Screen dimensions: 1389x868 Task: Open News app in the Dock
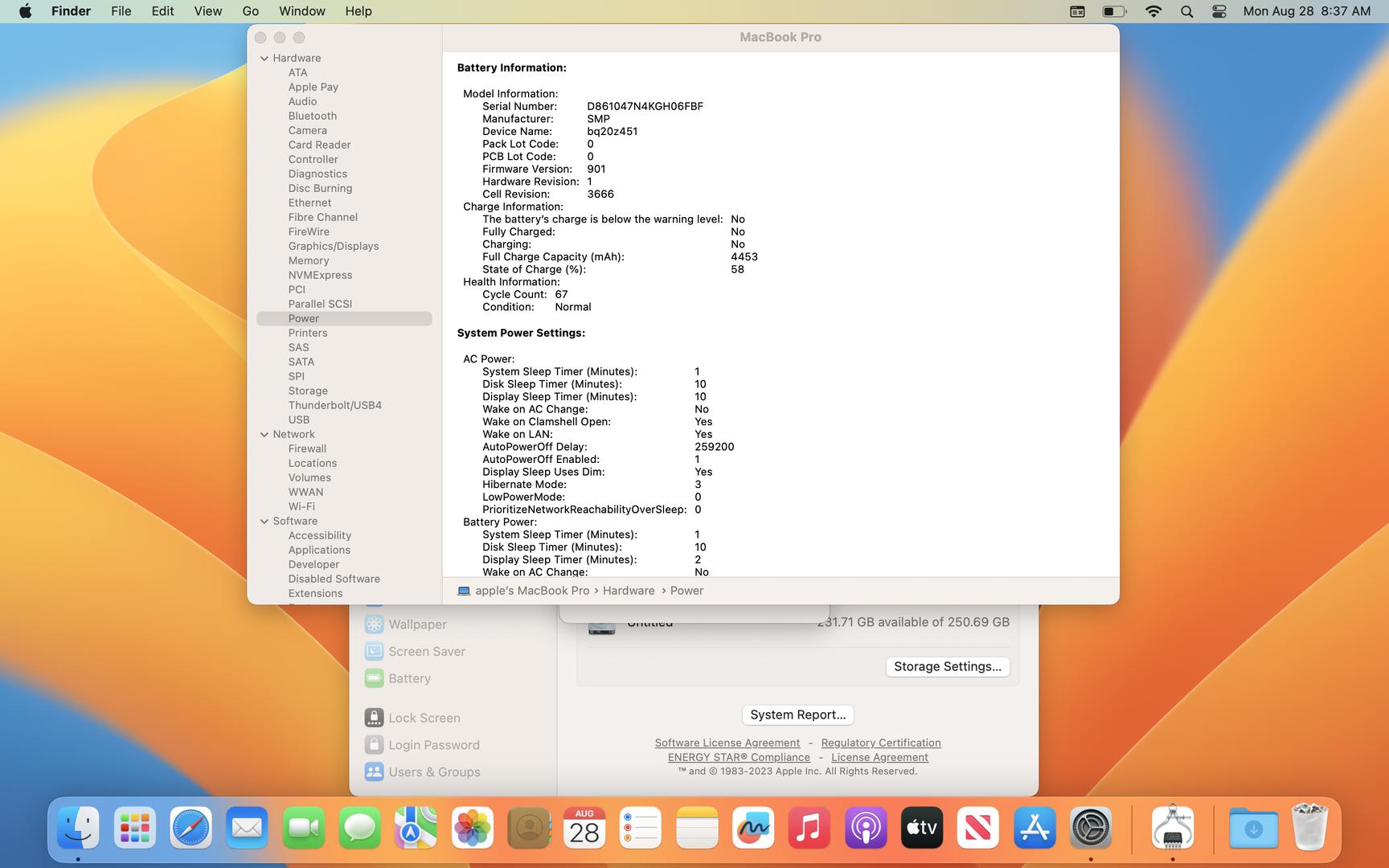point(978,828)
